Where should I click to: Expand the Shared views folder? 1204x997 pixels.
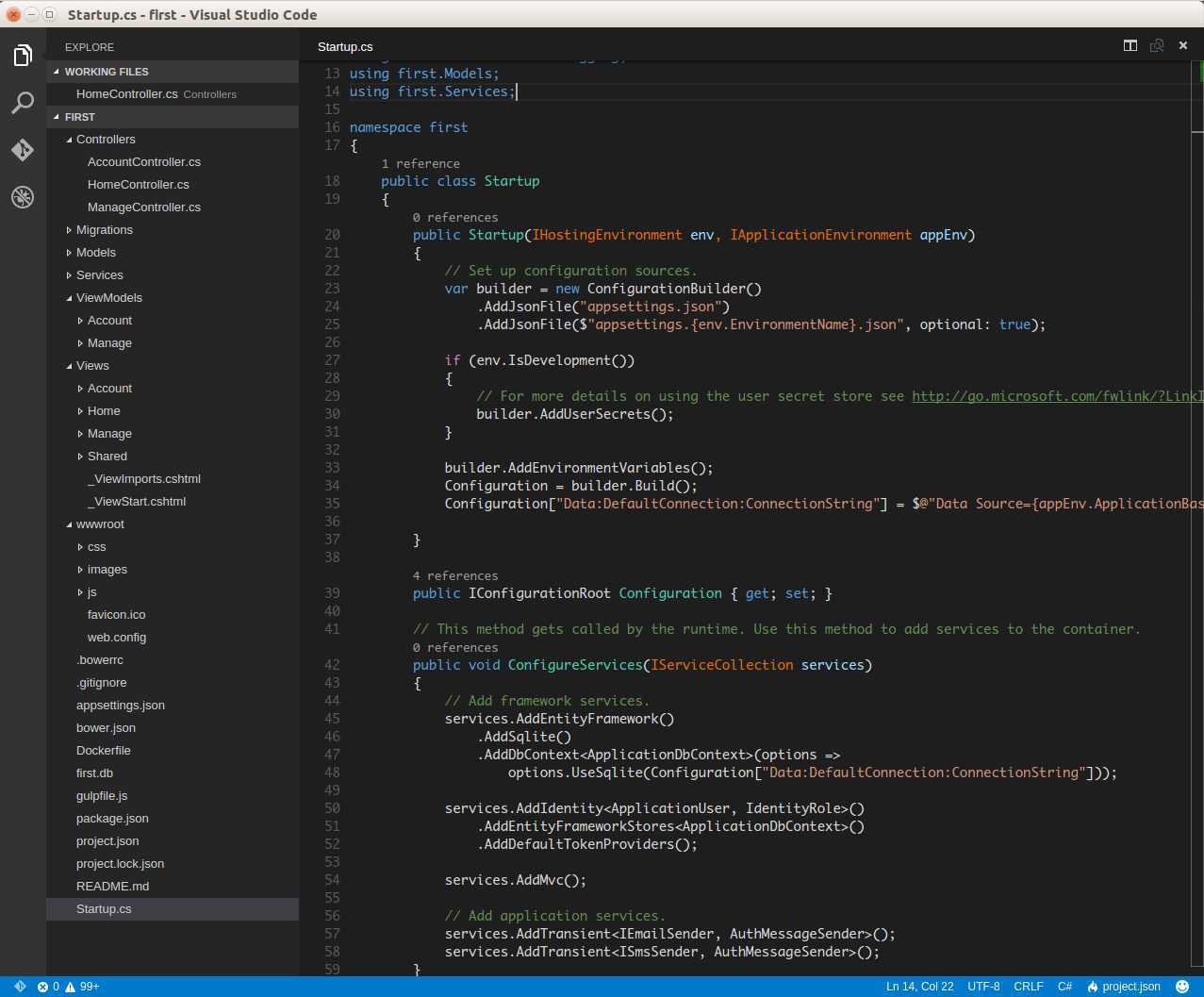click(173, 457)
